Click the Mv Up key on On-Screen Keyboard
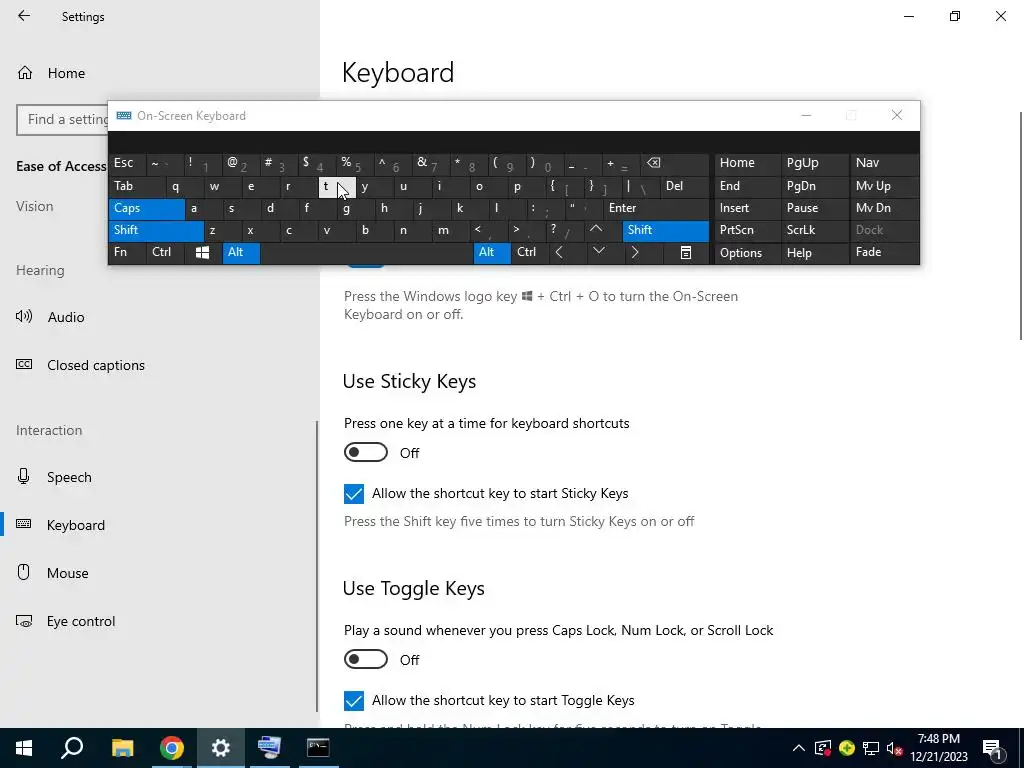The image size is (1024, 768). tap(884, 186)
